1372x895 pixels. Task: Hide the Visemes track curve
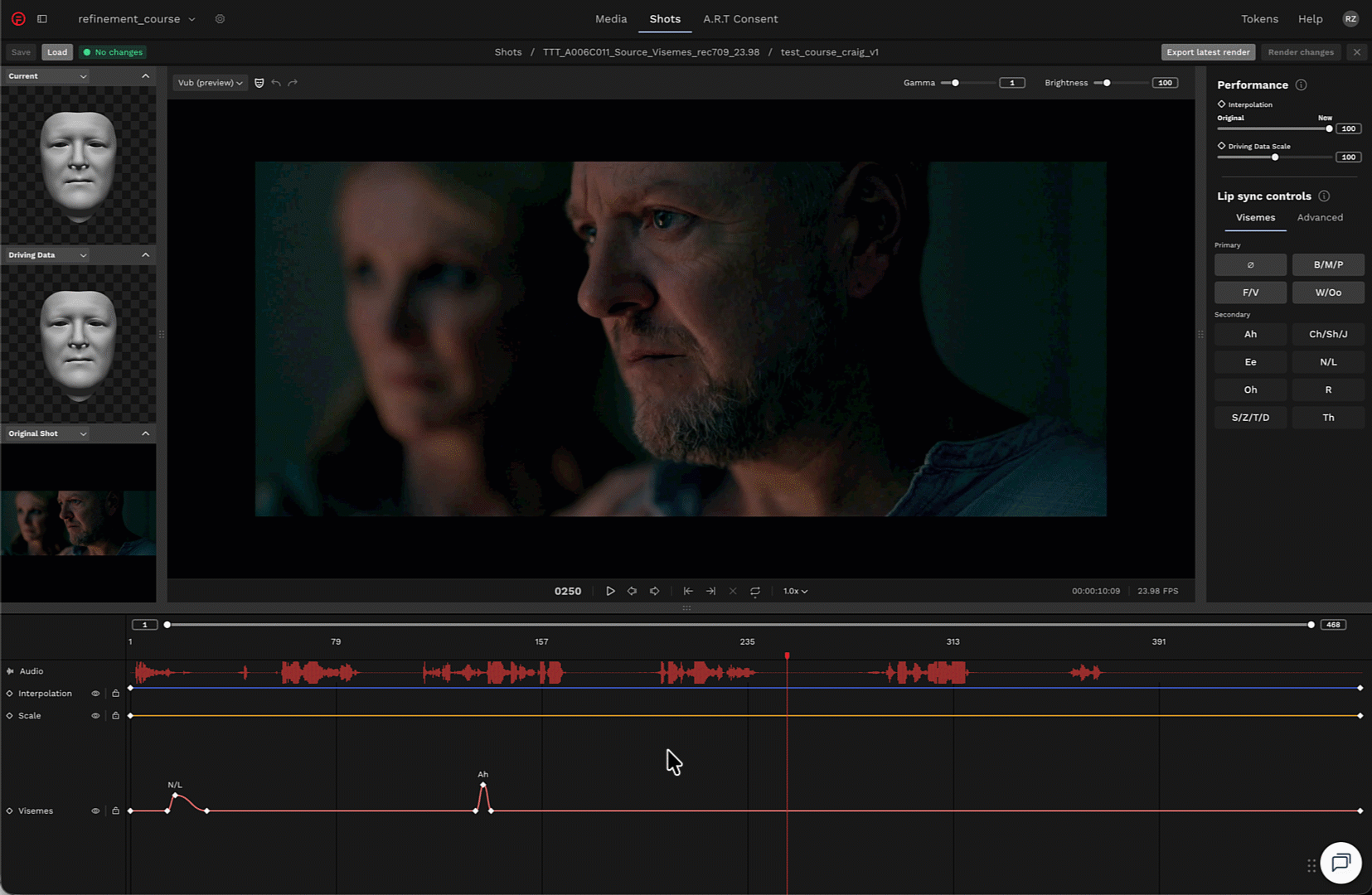click(x=95, y=811)
